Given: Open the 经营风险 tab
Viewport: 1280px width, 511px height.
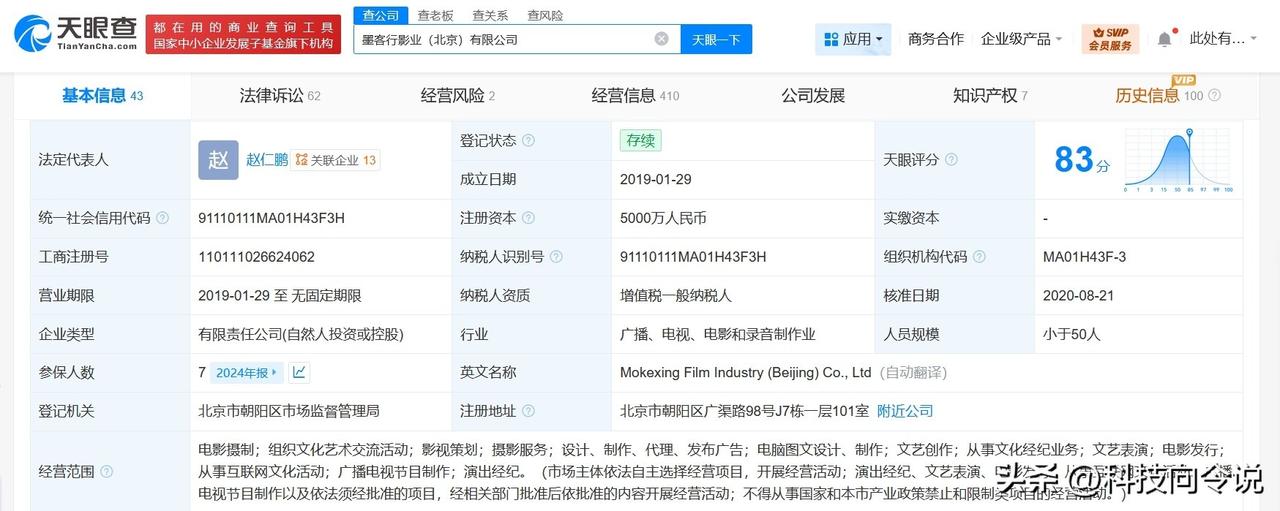Looking at the screenshot, I should coord(457,96).
